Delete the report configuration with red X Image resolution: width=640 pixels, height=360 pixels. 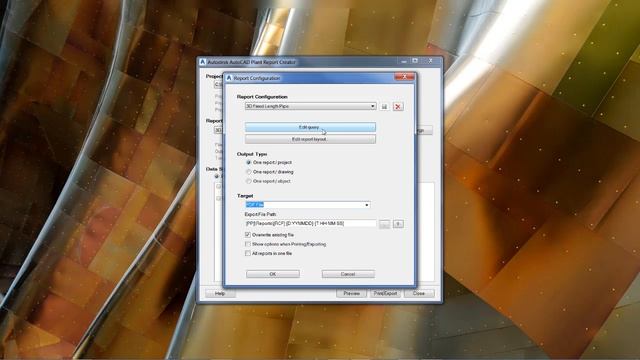pos(398,107)
